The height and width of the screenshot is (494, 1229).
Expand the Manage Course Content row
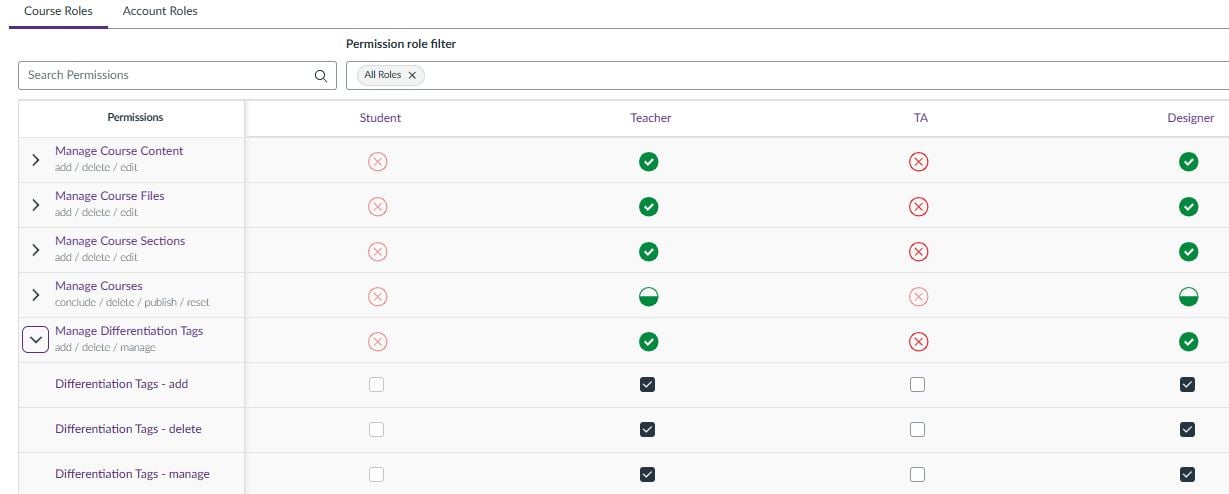click(36, 160)
